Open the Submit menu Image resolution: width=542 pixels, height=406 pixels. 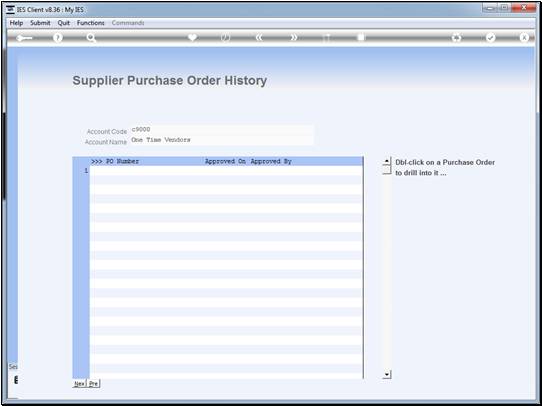coord(40,23)
